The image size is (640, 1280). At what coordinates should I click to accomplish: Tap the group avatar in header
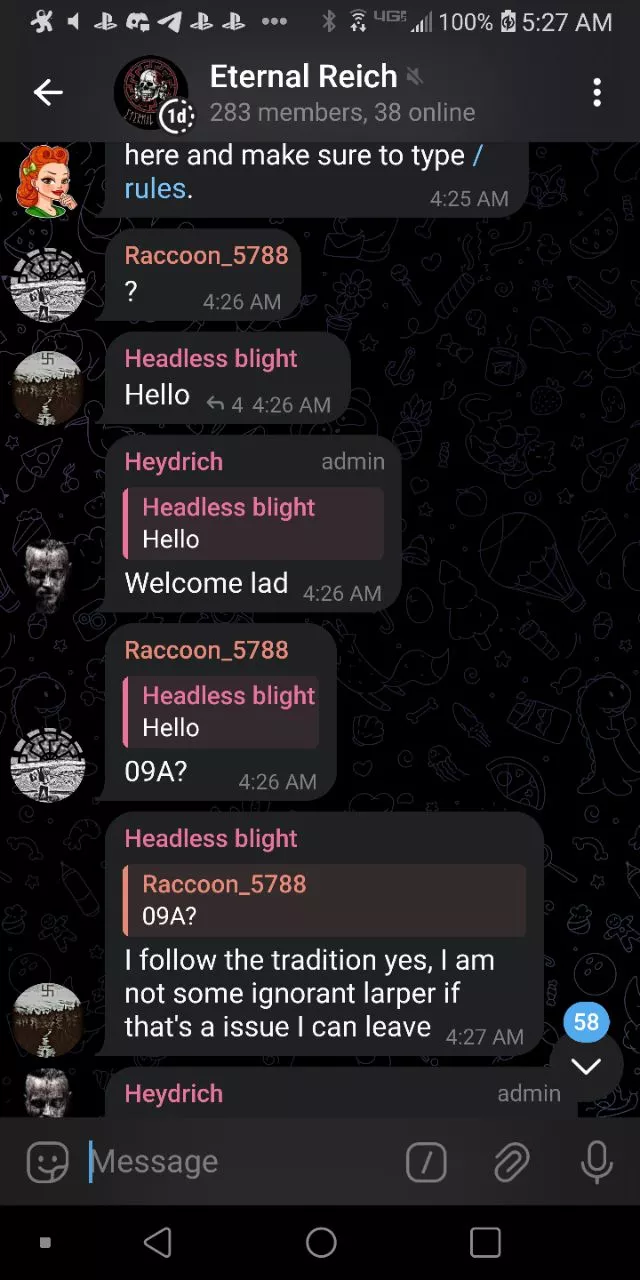click(150, 92)
